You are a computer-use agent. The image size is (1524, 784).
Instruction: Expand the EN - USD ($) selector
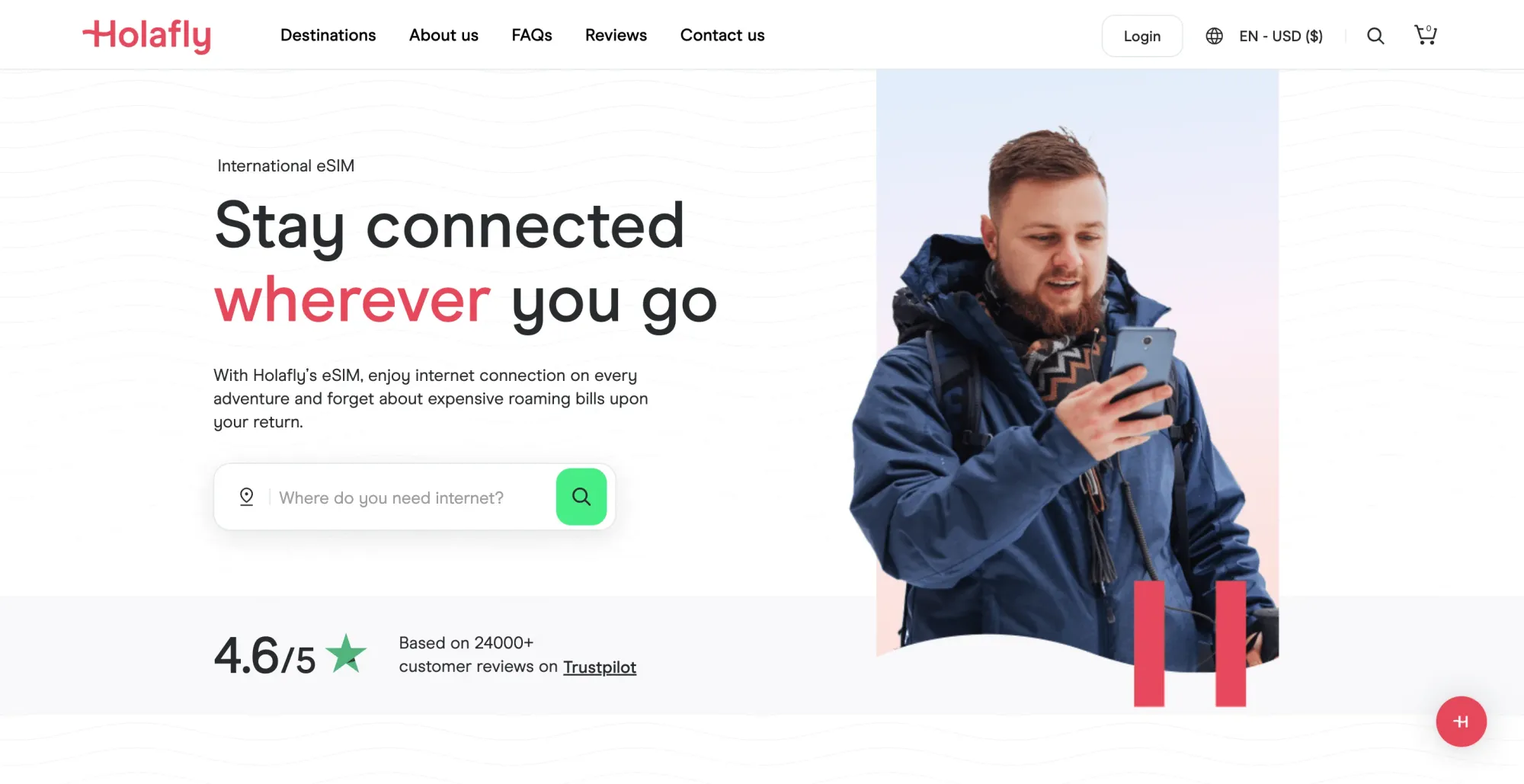pos(1280,36)
